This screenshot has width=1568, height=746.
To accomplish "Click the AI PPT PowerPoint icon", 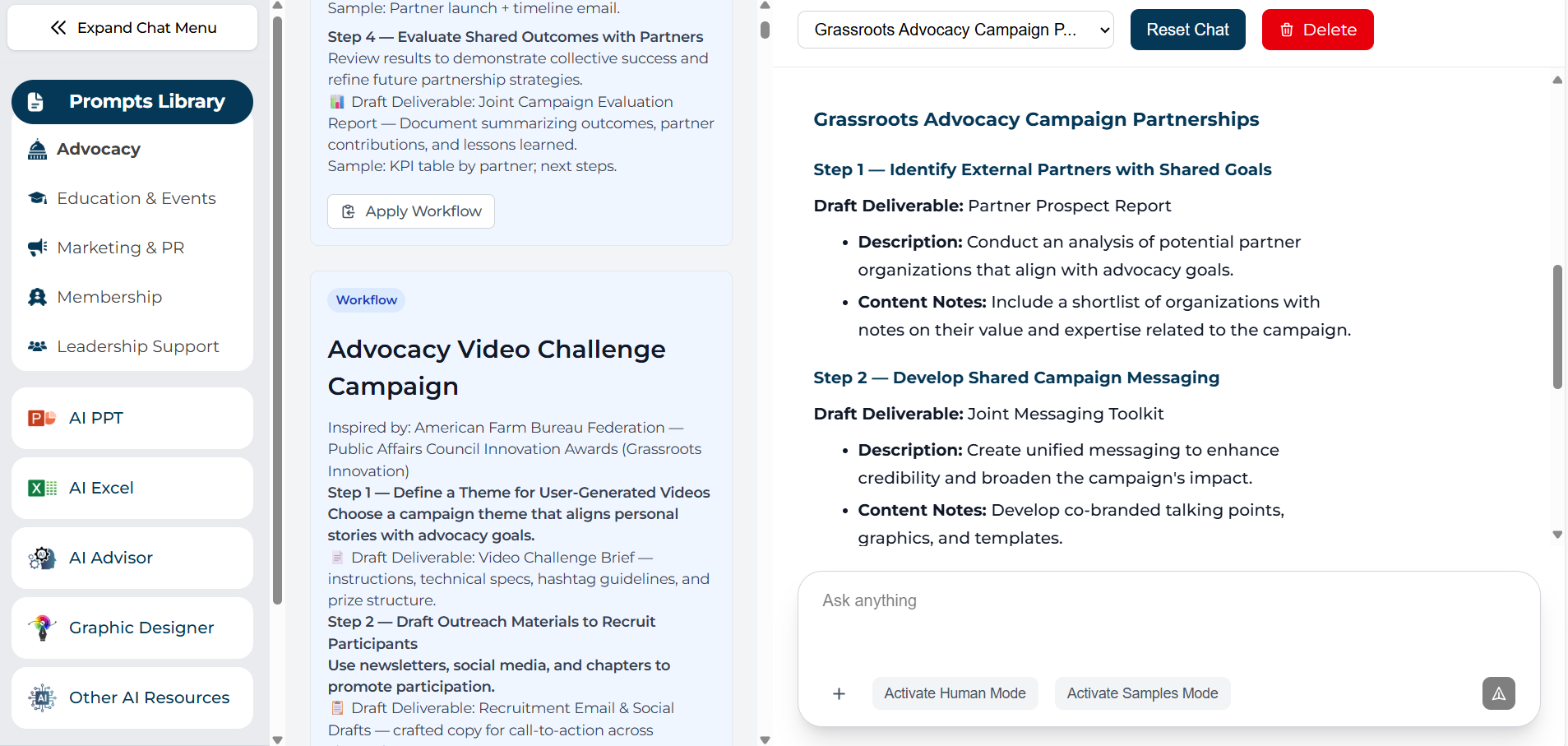I will [x=42, y=418].
